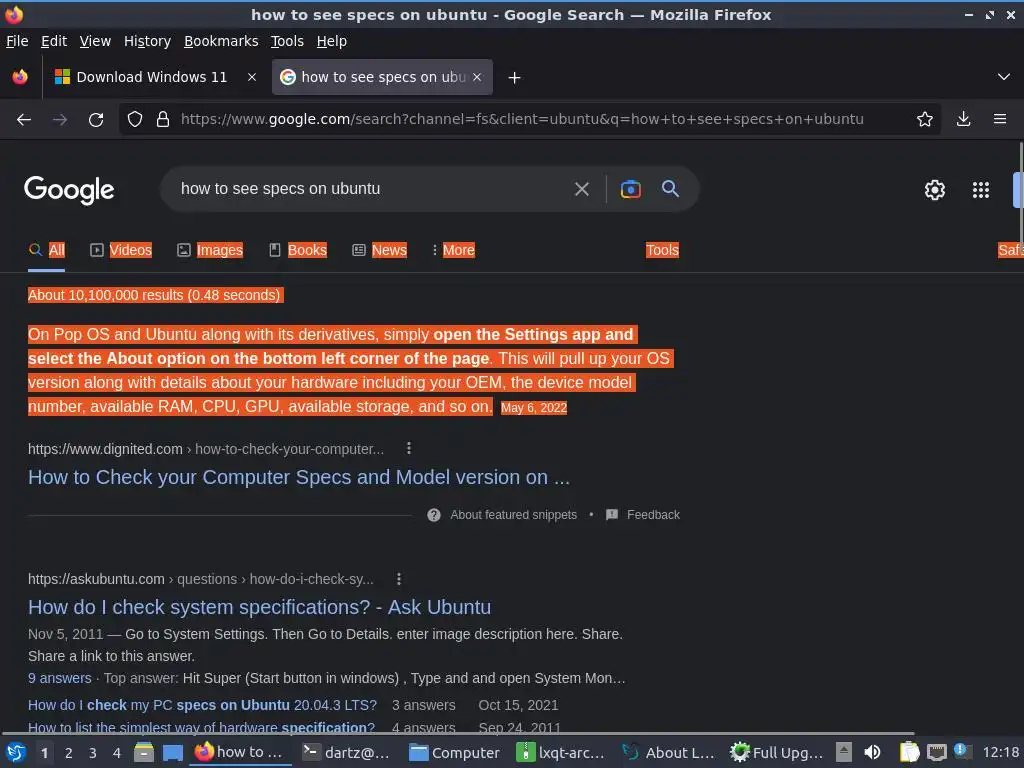Reload the current page
Viewport: 1024px width, 768px height.
[x=96, y=120]
